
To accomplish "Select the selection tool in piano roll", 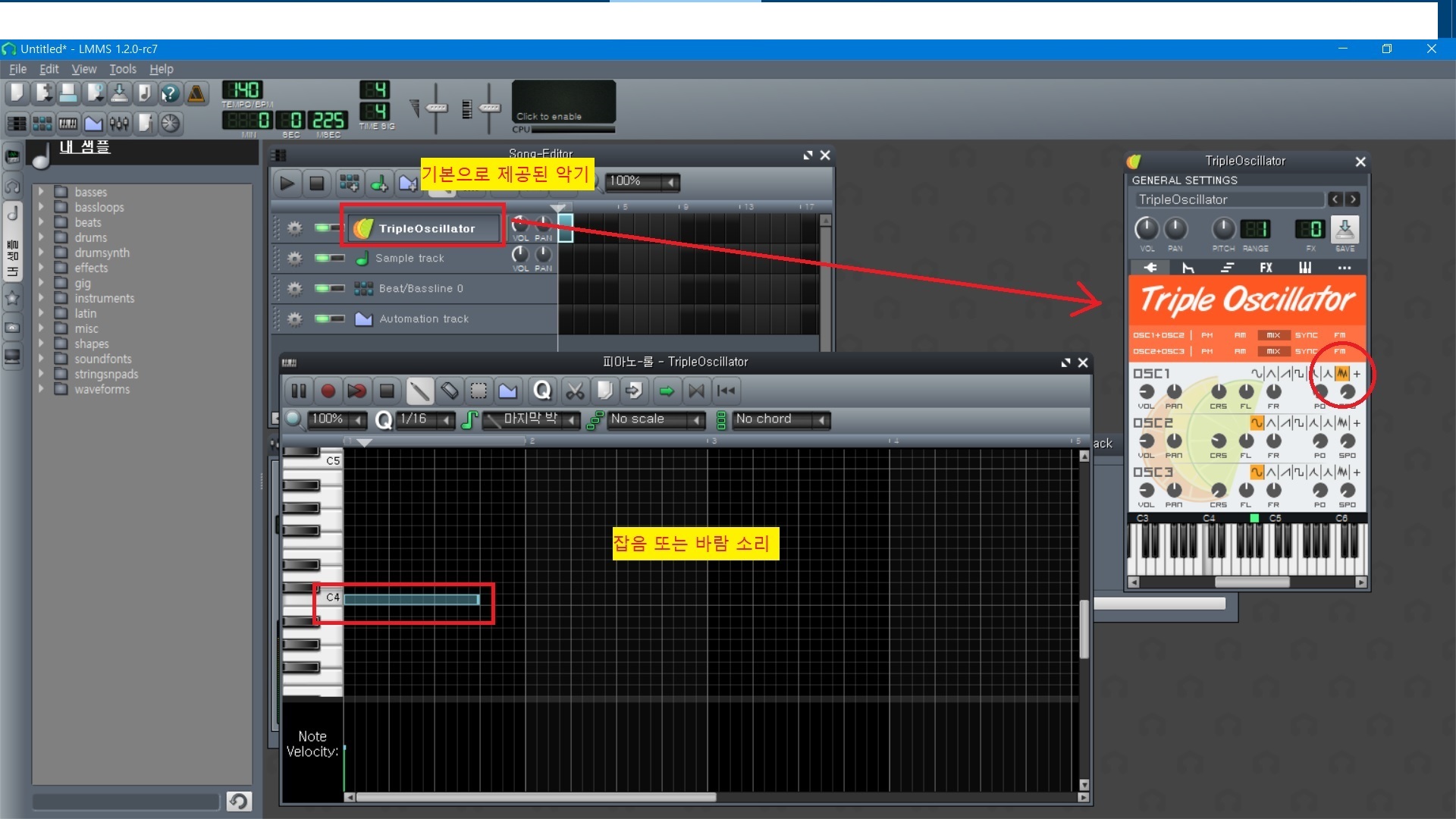I will tap(479, 391).
